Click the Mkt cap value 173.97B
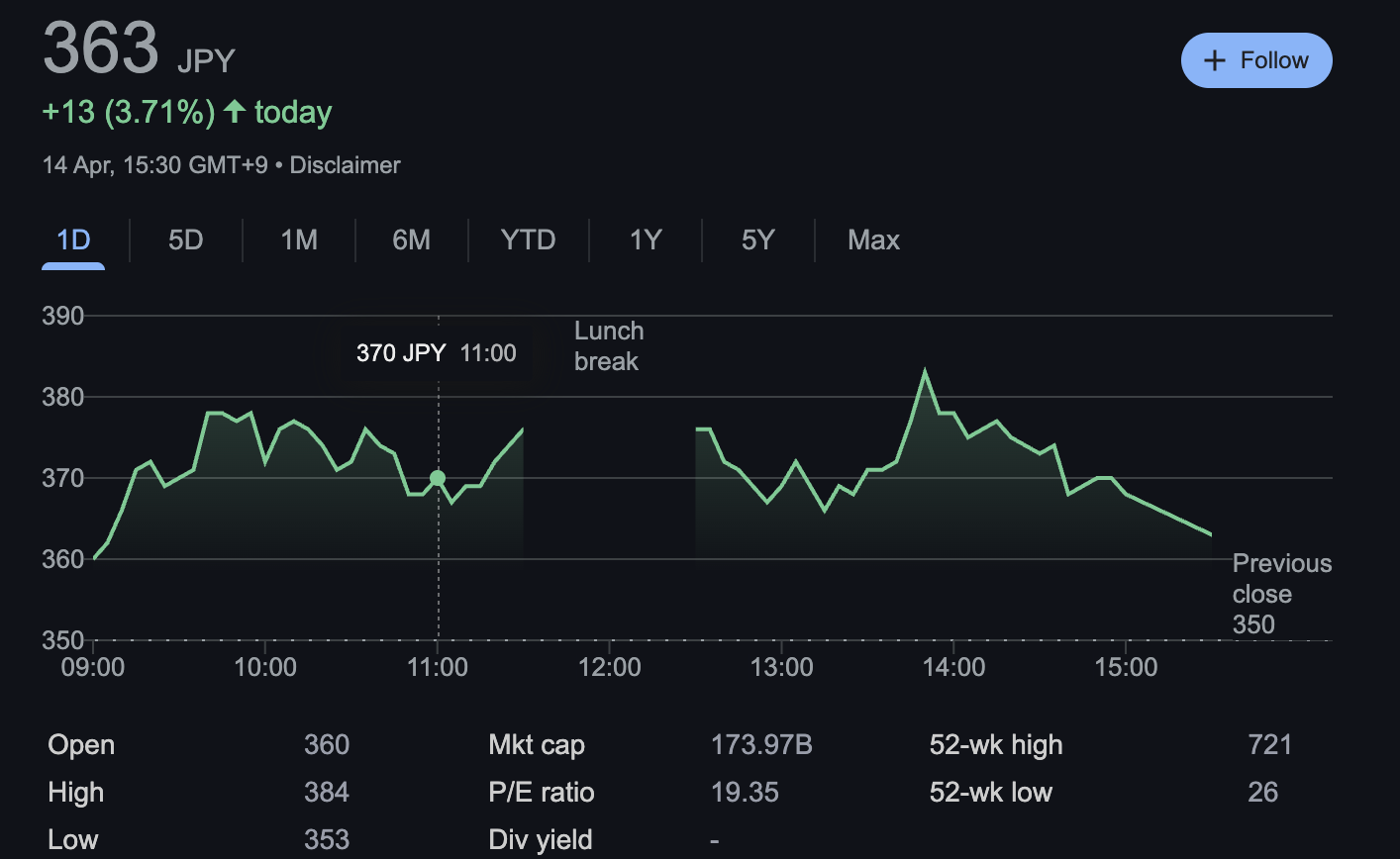This screenshot has width=1400, height=859. [761, 744]
